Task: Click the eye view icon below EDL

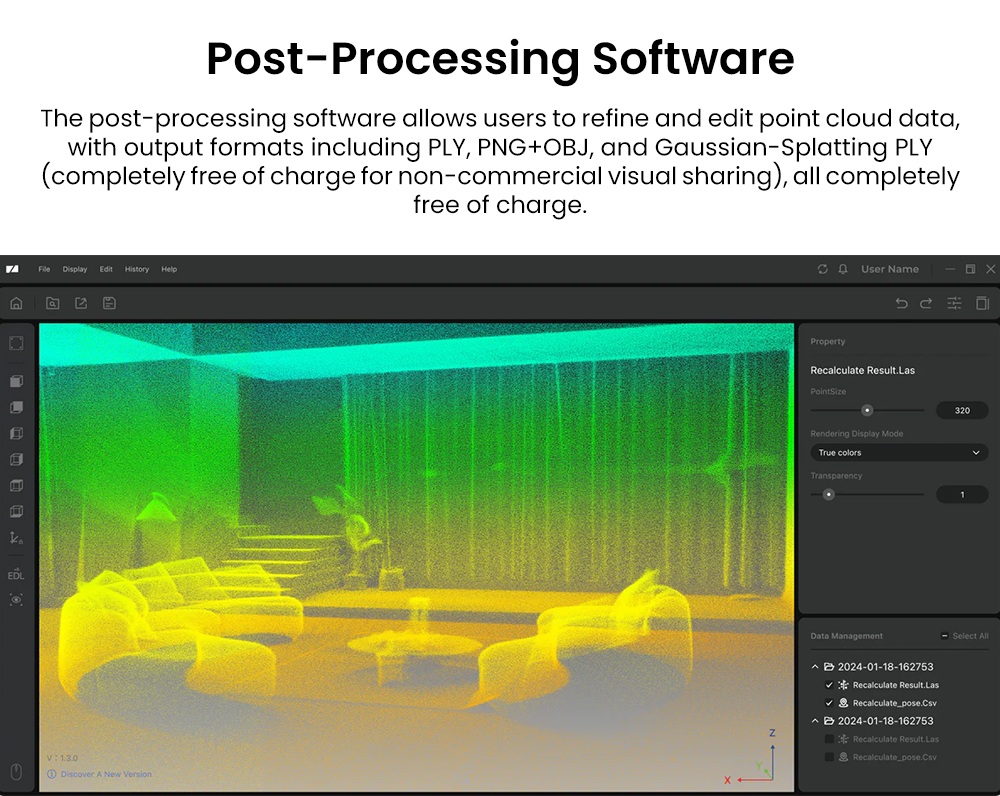Action: click(15, 600)
